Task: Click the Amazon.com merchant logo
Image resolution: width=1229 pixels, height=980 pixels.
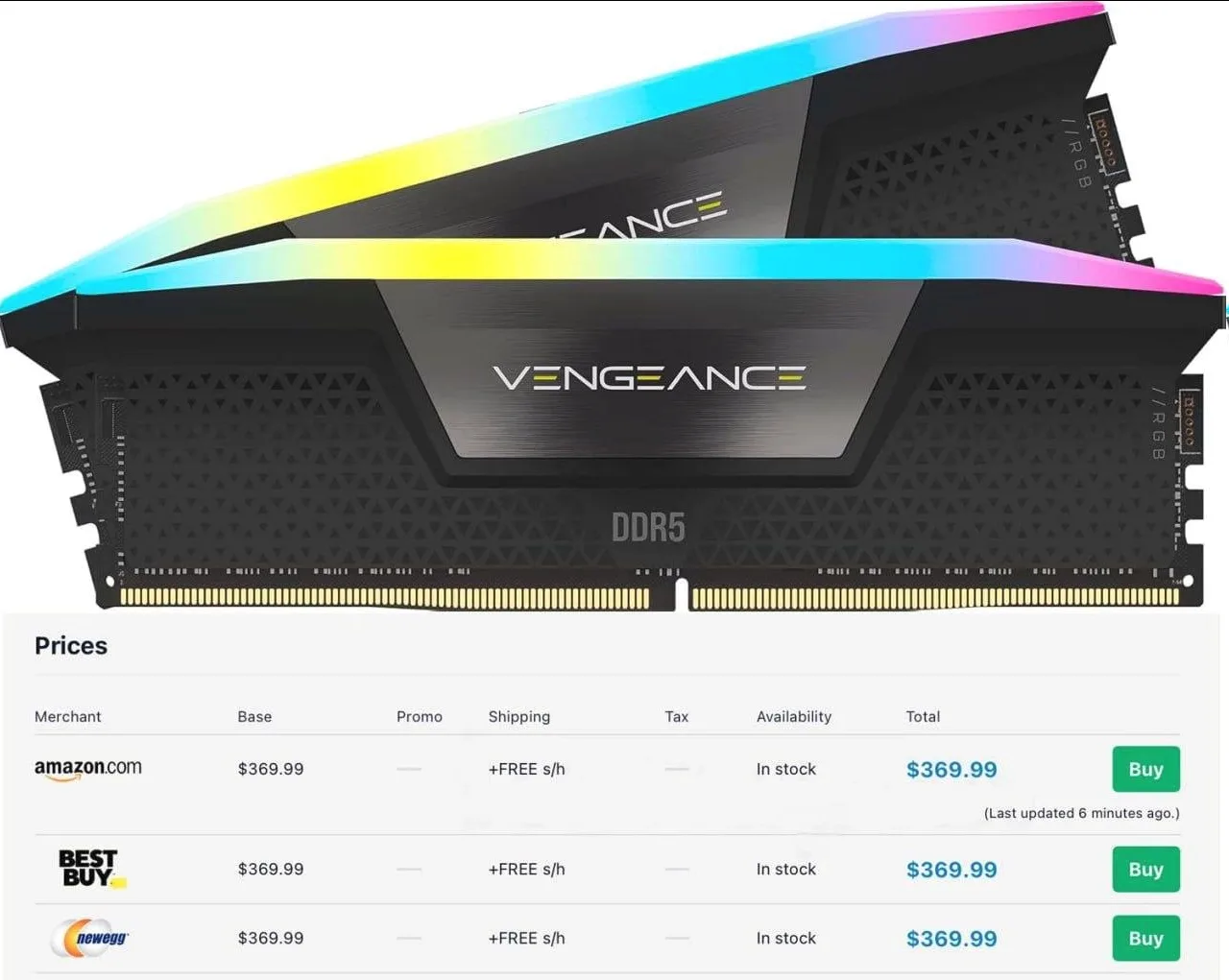Action: [x=88, y=769]
